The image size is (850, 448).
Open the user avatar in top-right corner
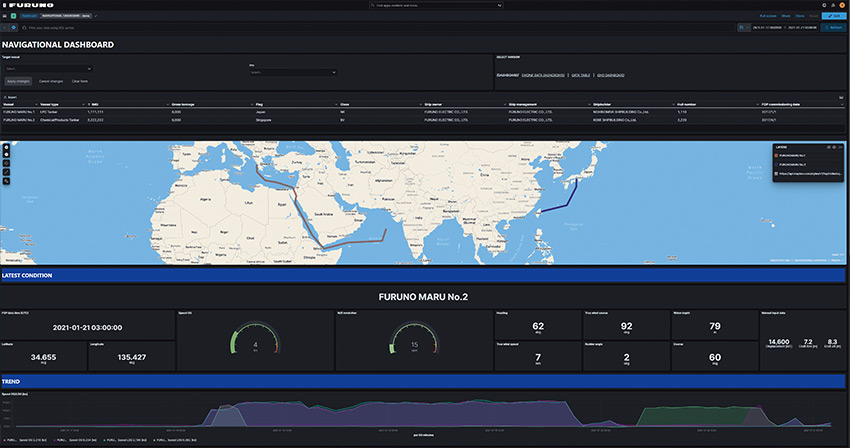[842, 5]
